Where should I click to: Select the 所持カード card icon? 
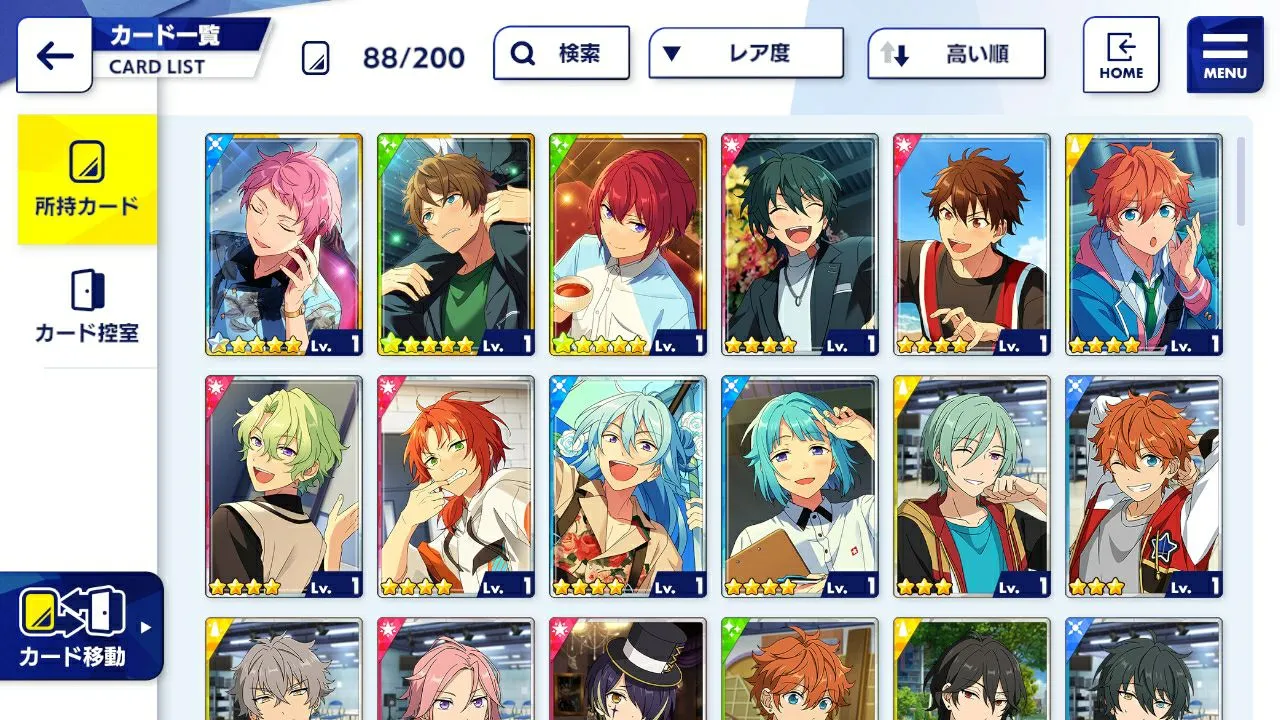(87, 162)
